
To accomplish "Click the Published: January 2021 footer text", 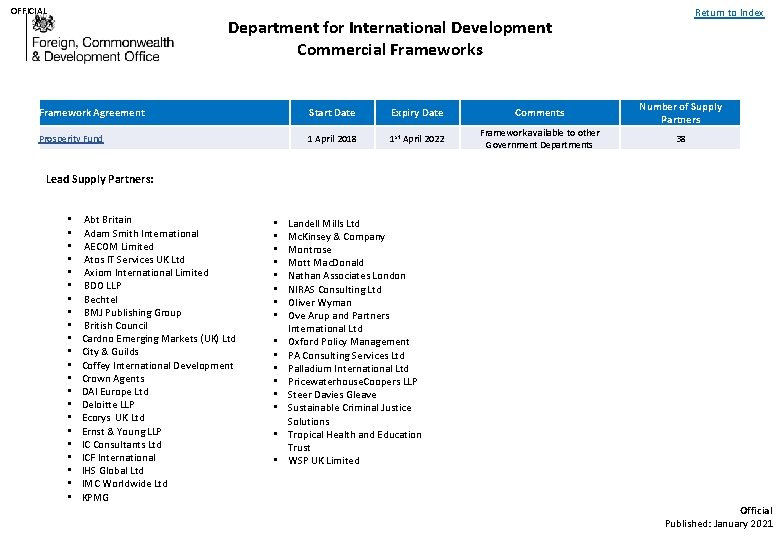I will click(x=718, y=524).
